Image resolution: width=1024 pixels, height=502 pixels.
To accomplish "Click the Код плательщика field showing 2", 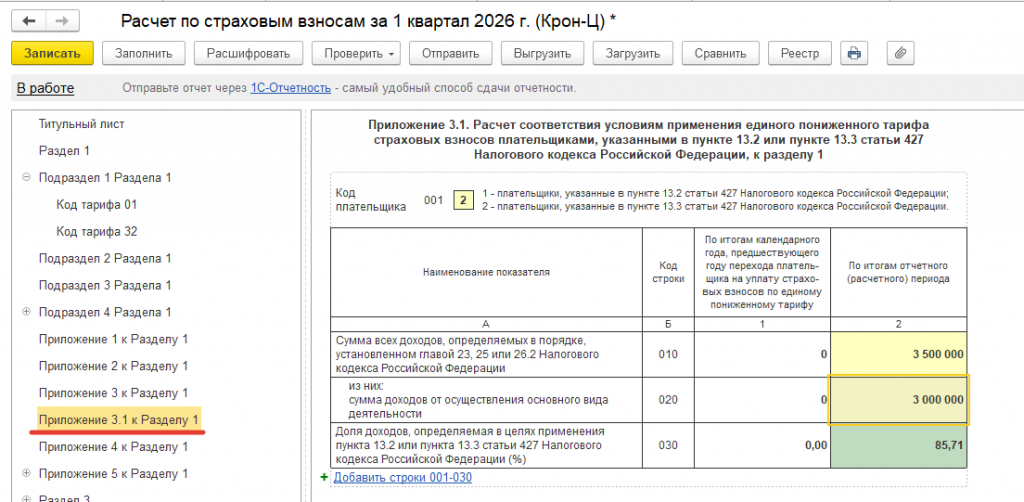I will pyautogui.click(x=464, y=200).
